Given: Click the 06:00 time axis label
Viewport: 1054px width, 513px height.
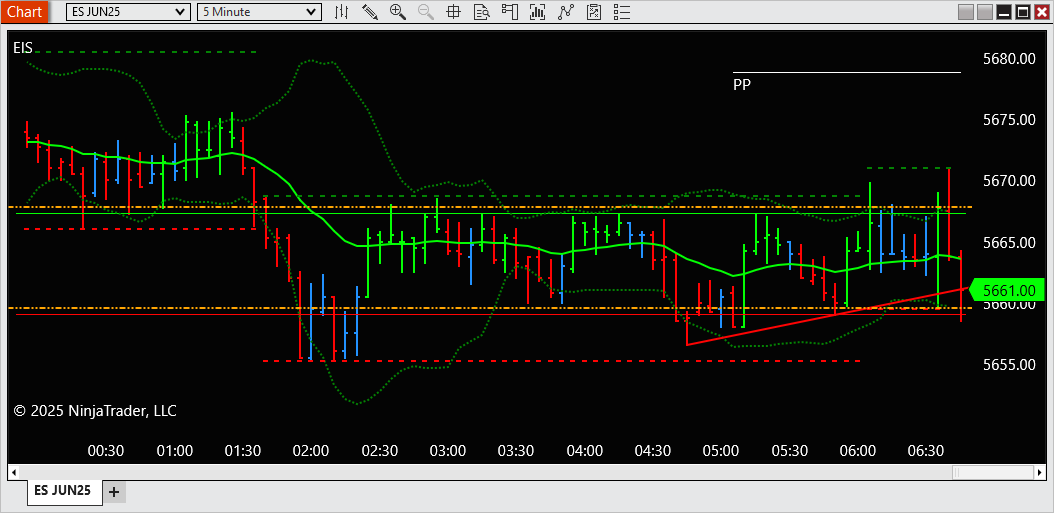Looking at the screenshot, I should (x=858, y=450).
